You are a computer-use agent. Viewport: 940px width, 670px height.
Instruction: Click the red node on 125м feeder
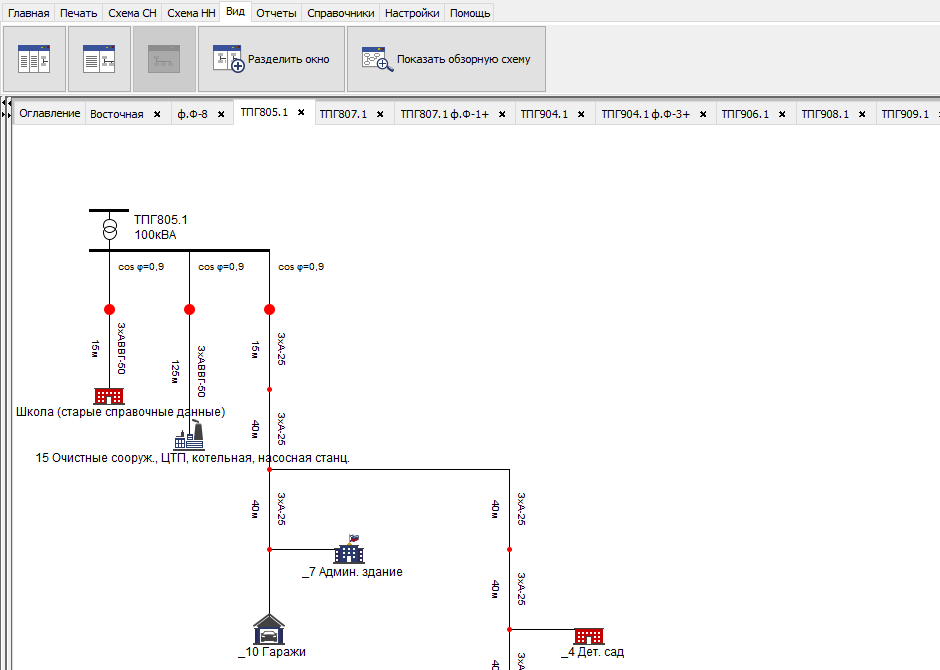pos(189,309)
